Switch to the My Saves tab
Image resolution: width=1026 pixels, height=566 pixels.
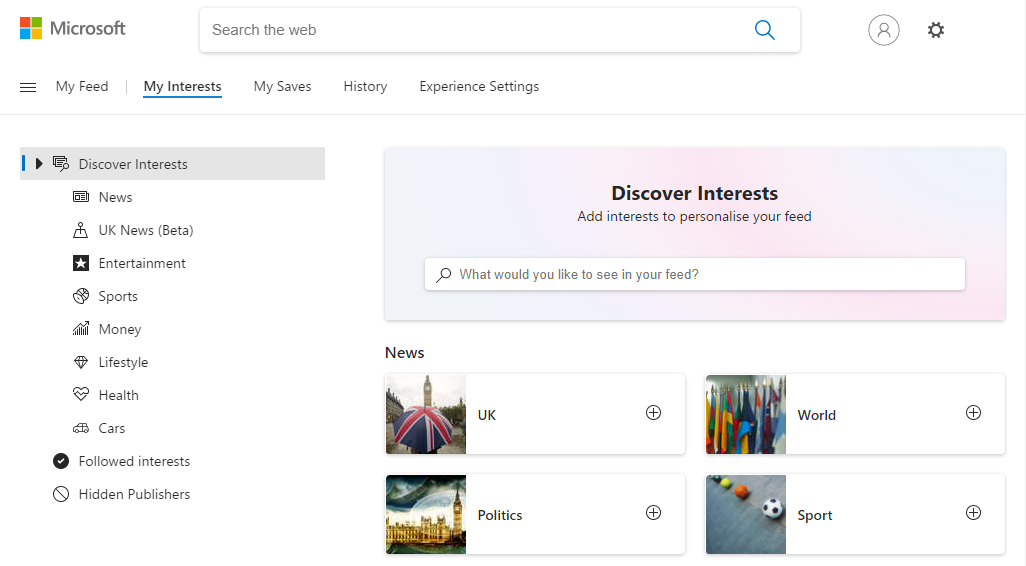[x=282, y=87]
